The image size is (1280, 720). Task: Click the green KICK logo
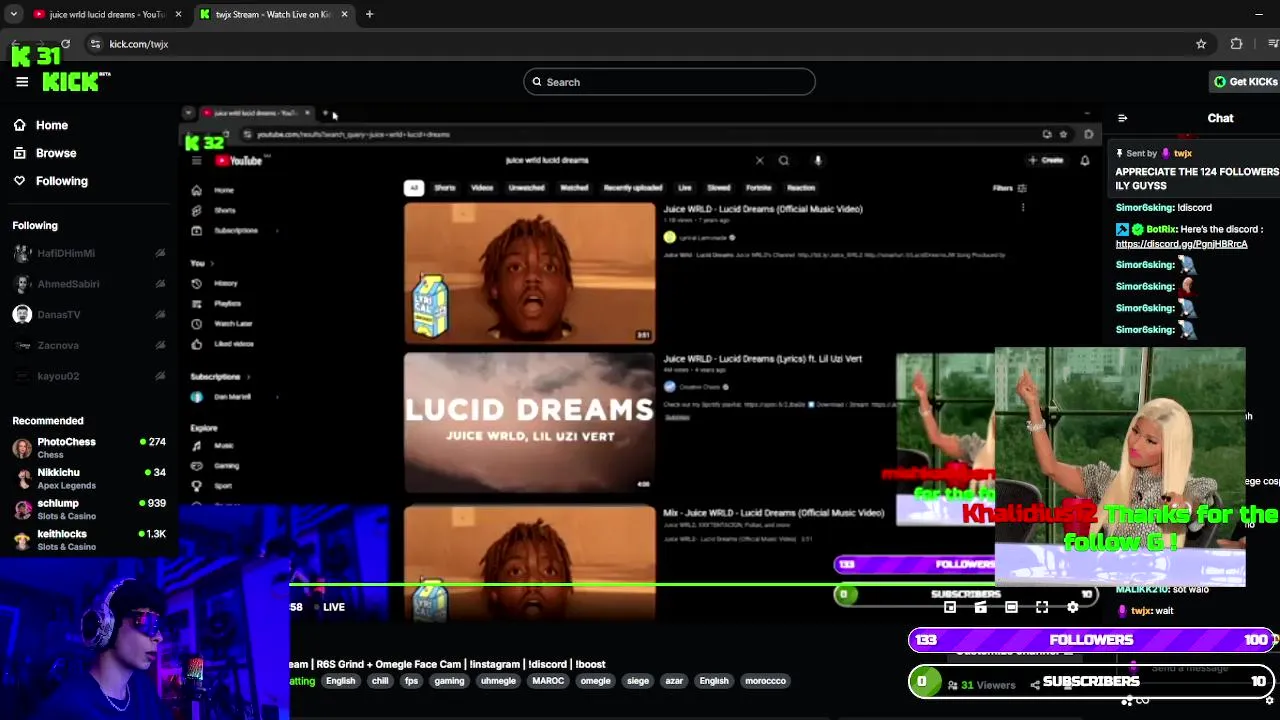click(76, 82)
